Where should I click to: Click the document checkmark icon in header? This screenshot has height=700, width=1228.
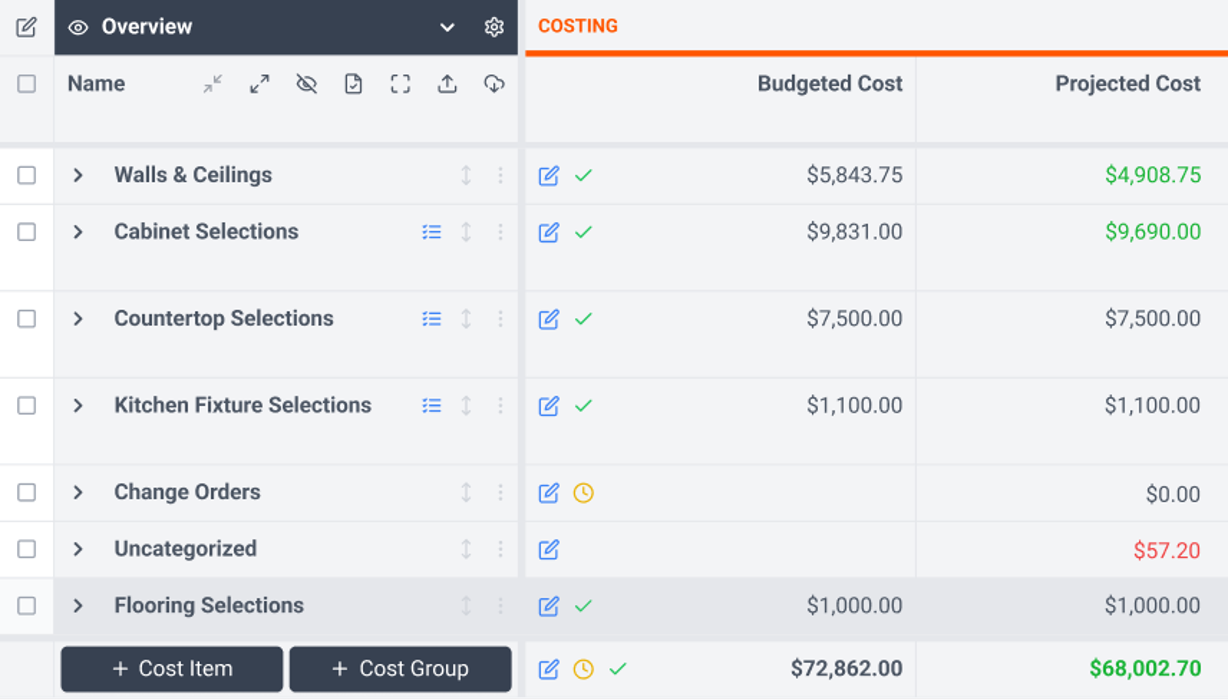[x=353, y=85]
